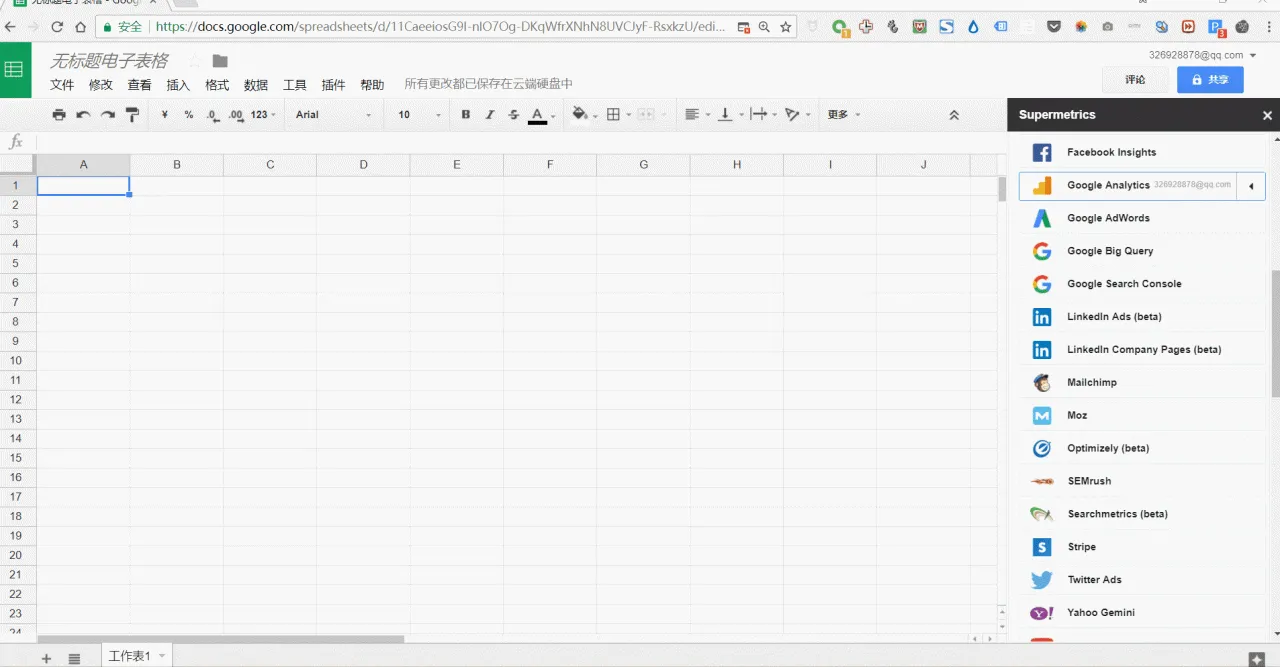Collapse the Google Analytics account arrow

pos(1251,186)
